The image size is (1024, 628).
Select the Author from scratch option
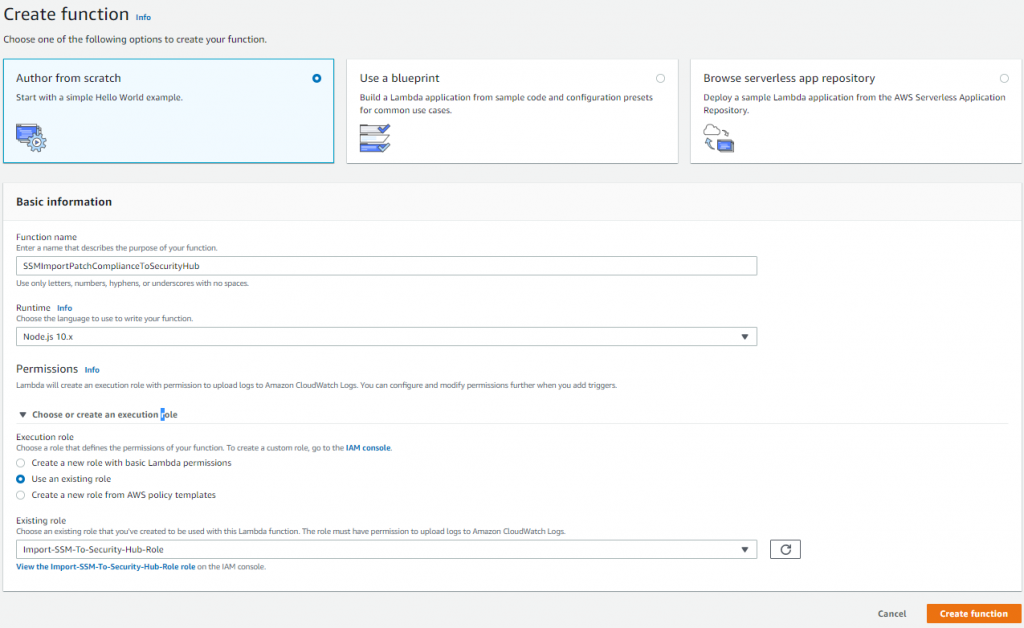click(316, 77)
